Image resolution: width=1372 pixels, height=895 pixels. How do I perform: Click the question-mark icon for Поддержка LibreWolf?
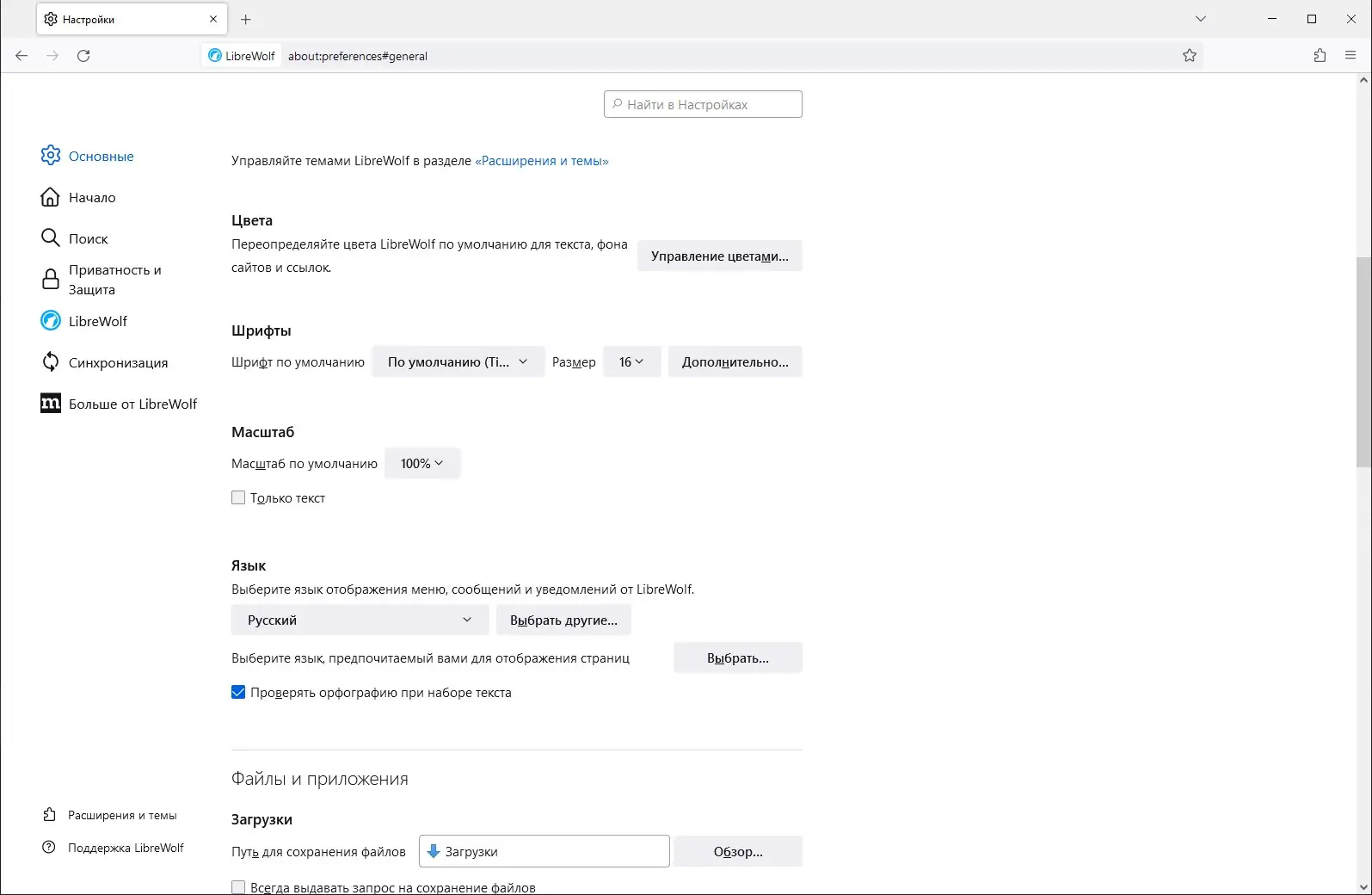[x=49, y=848]
